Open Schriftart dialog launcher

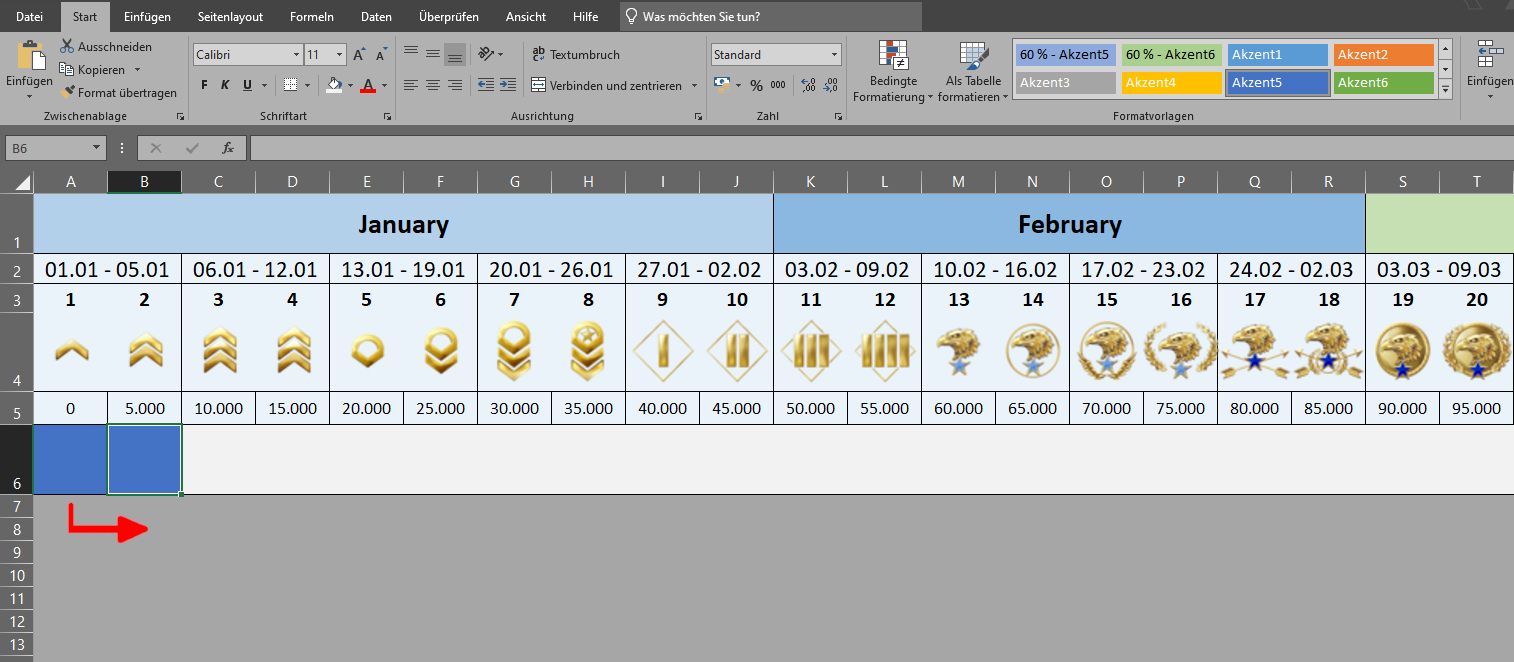(387, 117)
